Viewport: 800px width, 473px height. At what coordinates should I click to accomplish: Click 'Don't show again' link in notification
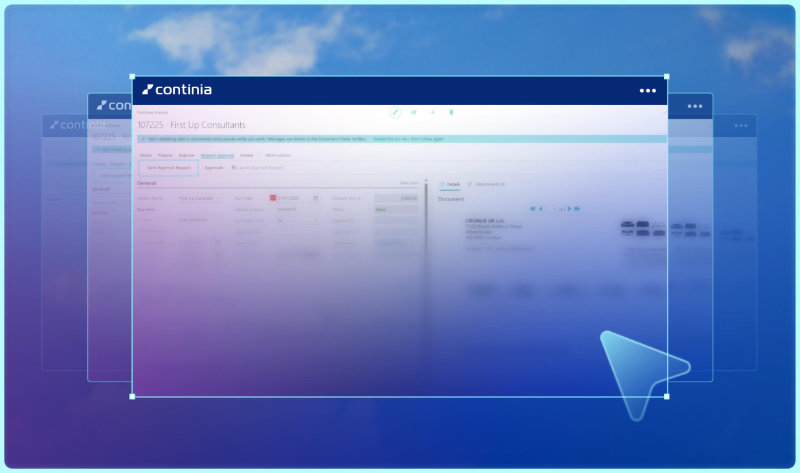(427, 139)
